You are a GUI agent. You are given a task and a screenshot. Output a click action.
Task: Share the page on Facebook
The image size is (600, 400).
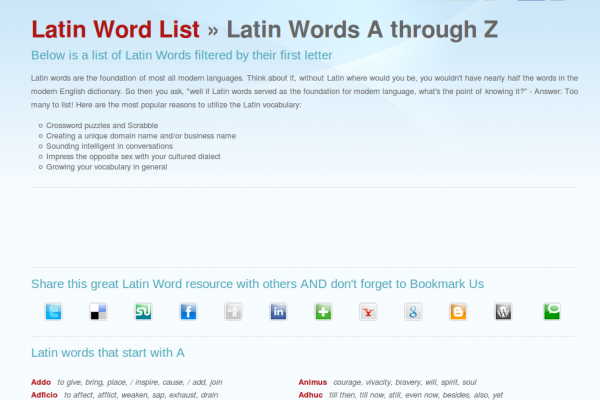pos(188,312)
